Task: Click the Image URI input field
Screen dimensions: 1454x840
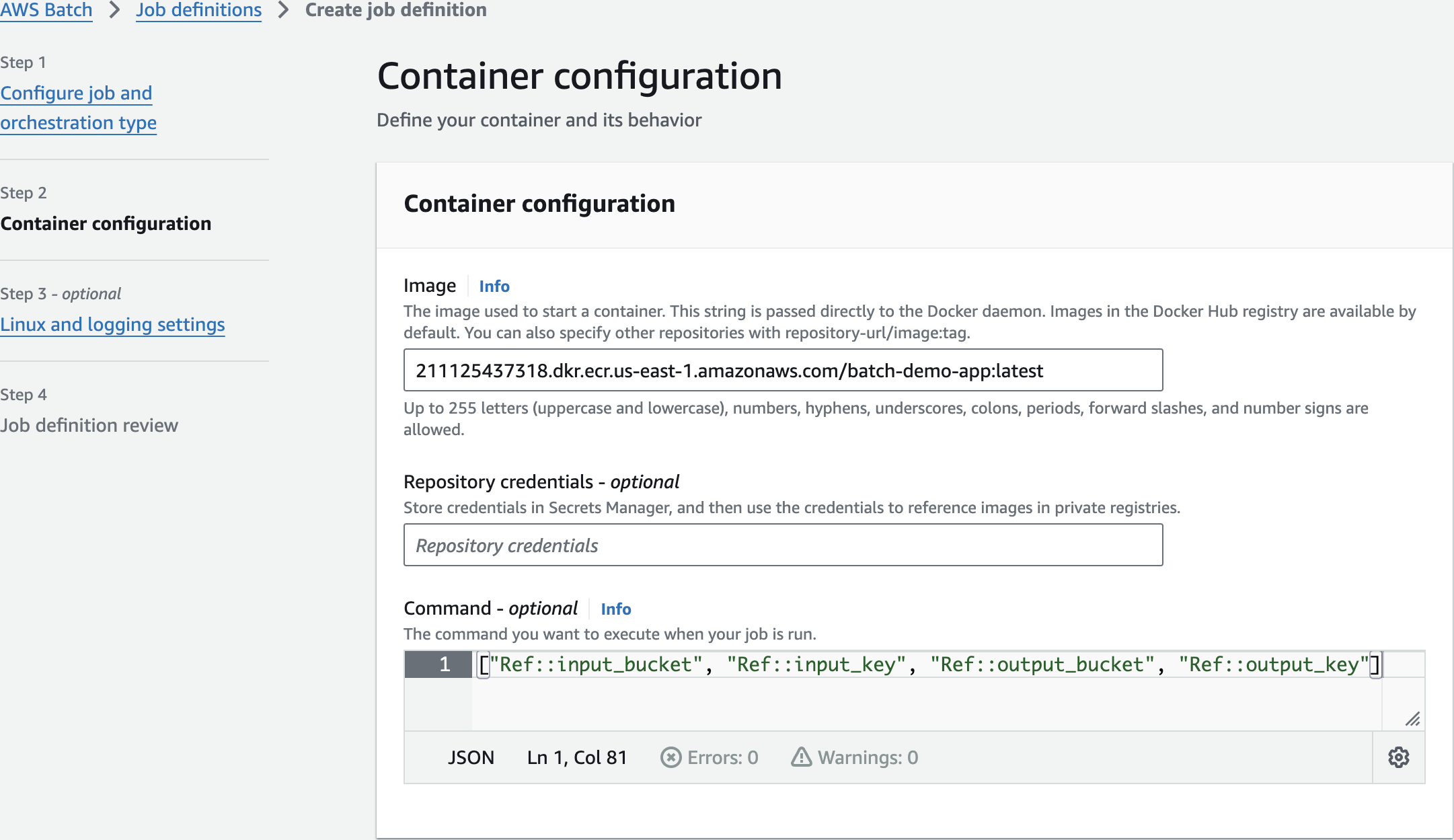Action: [783, 370]
